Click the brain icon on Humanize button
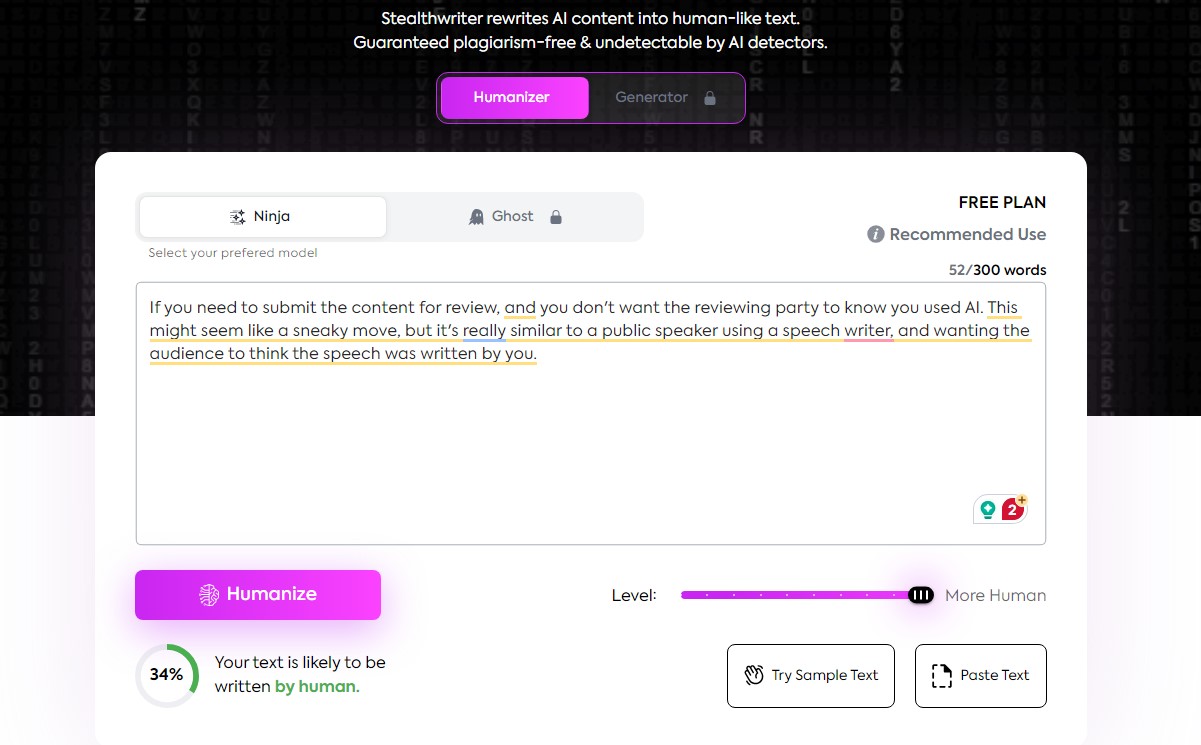Image resolution: width=1201 pixels, height=745 pixels. 209,594
